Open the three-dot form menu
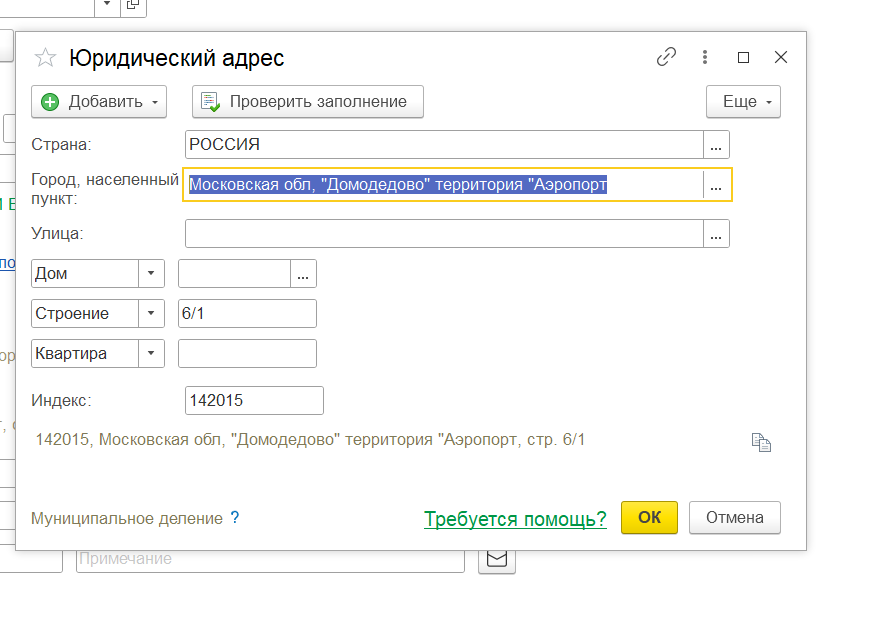Screen dimensions: 882x627 [x=705, y=57]
